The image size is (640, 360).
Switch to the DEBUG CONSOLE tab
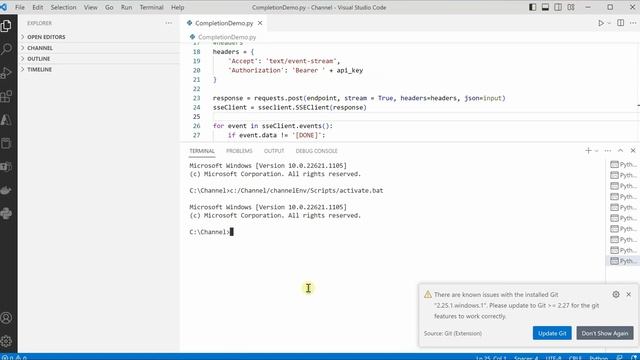pyautogui.click(x=316, y=151)
